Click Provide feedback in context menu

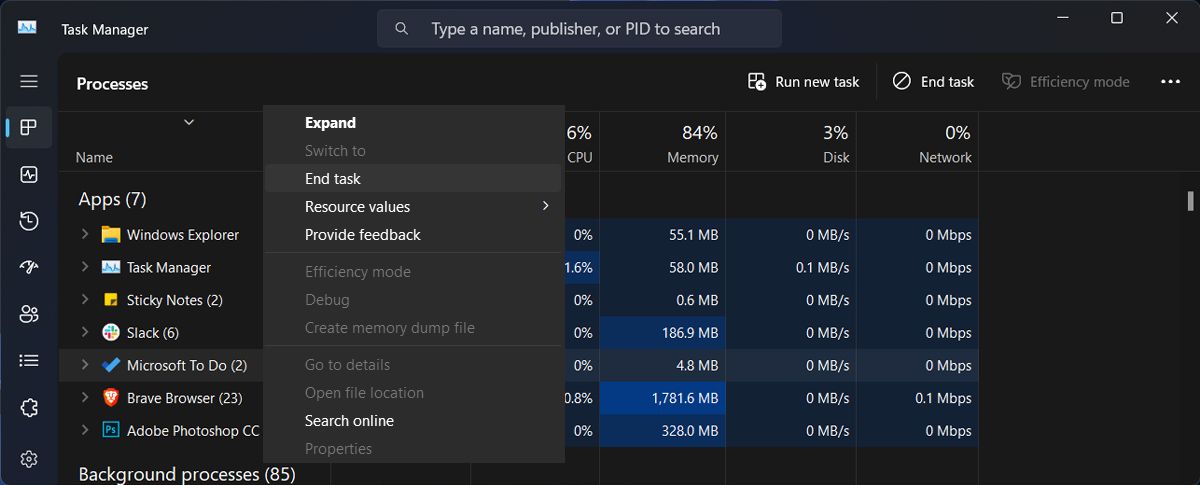click(x=362, y=235)
